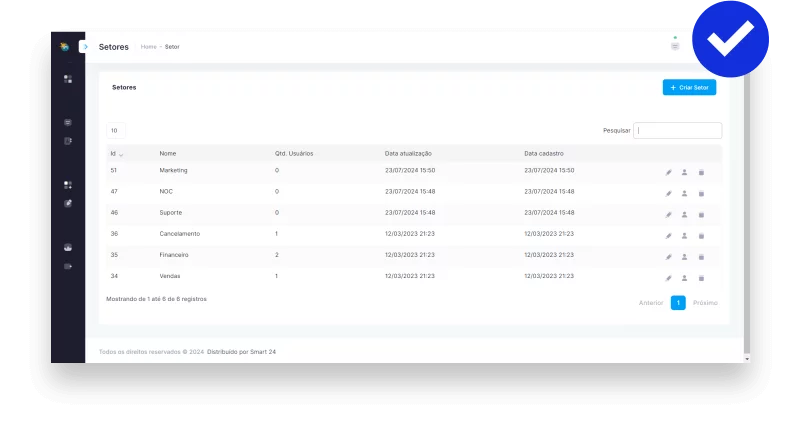Click the Criar Setor button
800x434 pixels.
coord(689,87)
